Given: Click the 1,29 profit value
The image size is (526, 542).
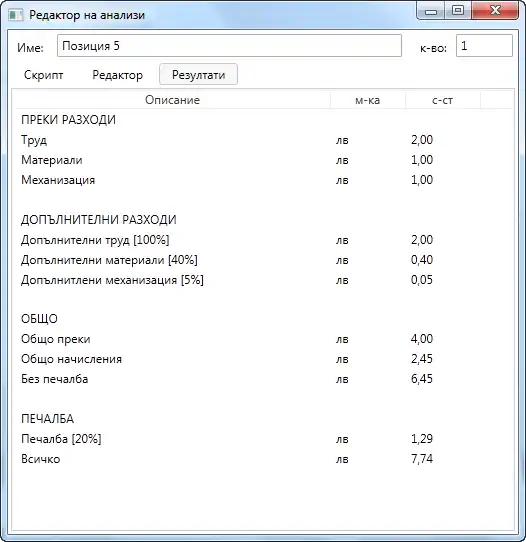Looking at the screenshot, I should point(422,439).
